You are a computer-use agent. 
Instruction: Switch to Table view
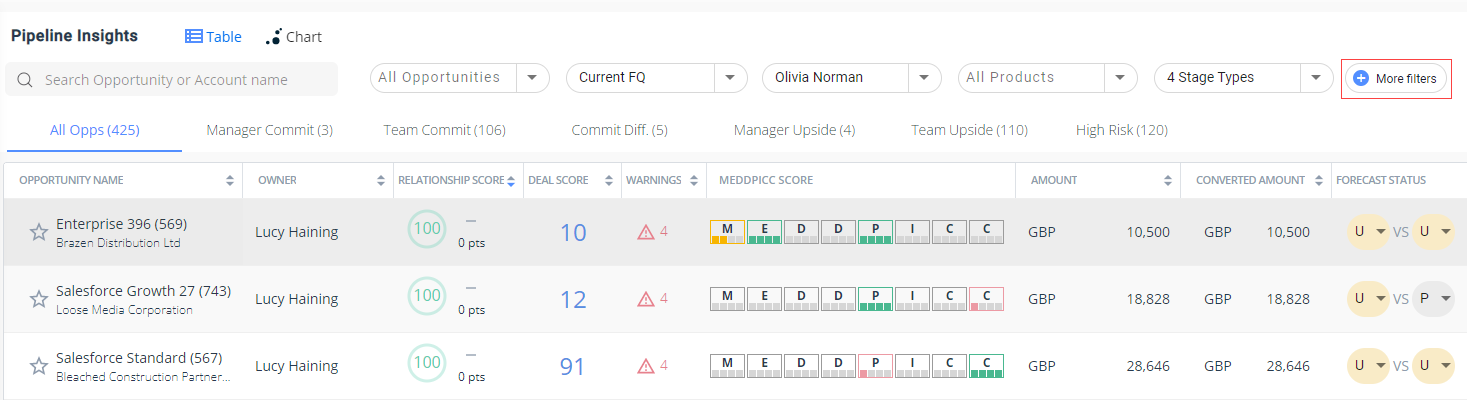(x=214, y=37)
